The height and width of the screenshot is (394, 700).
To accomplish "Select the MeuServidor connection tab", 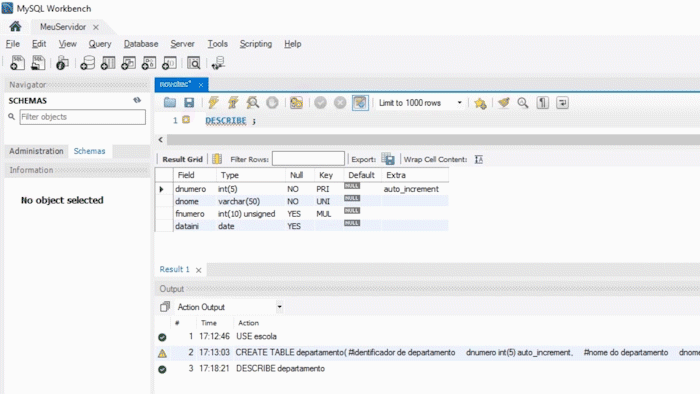I will [x=63, y=27].
